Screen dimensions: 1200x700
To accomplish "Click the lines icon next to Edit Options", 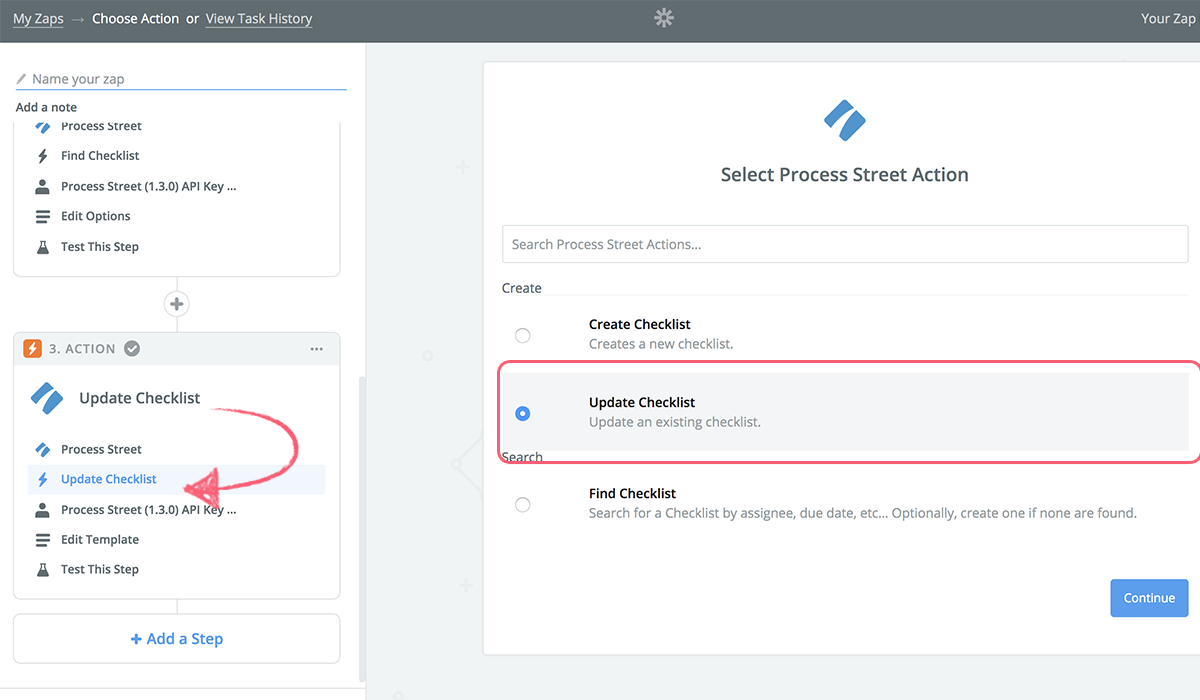I will (42, 216).
